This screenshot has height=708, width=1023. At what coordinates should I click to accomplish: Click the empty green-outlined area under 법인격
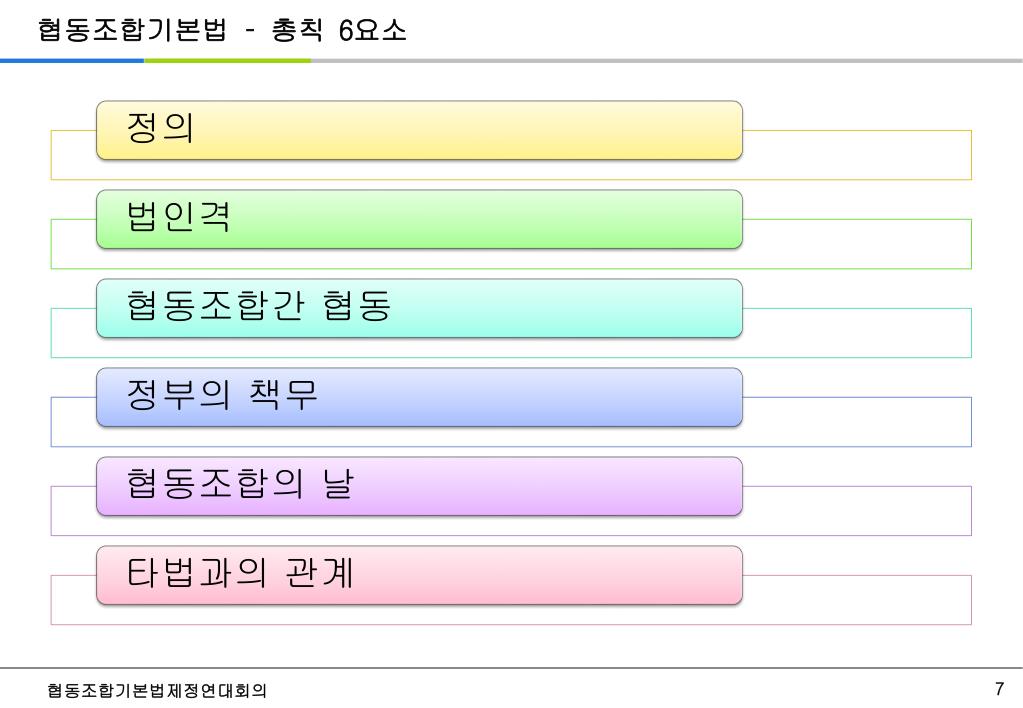point(511,259)
